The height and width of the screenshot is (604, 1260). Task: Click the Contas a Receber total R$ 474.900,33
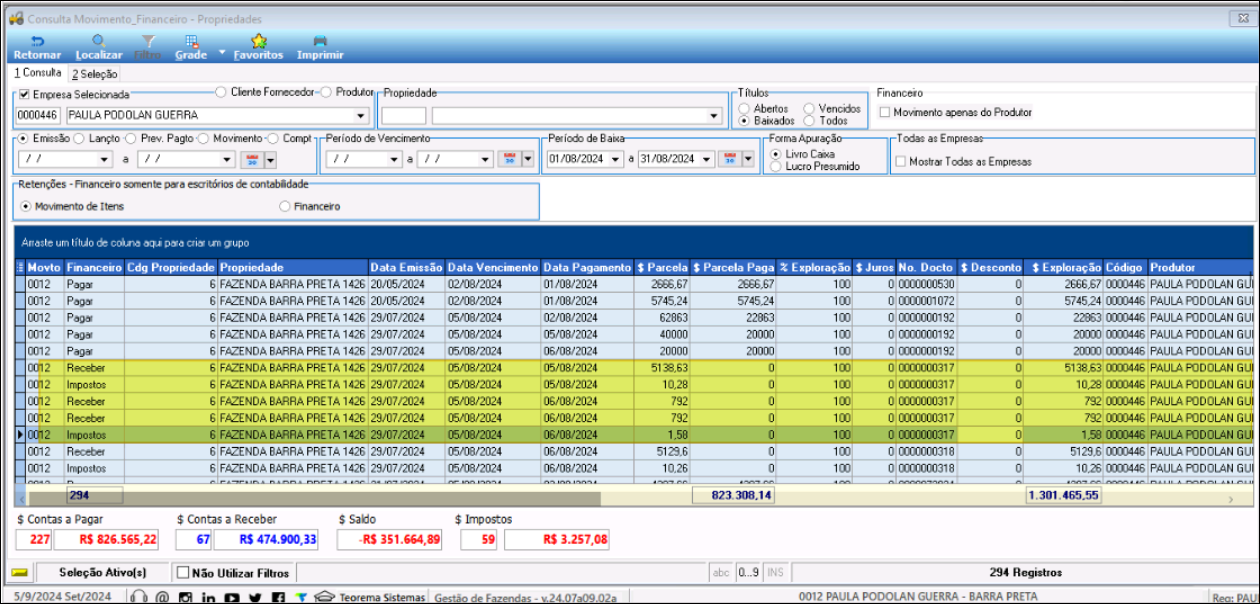tap(265, 539)
